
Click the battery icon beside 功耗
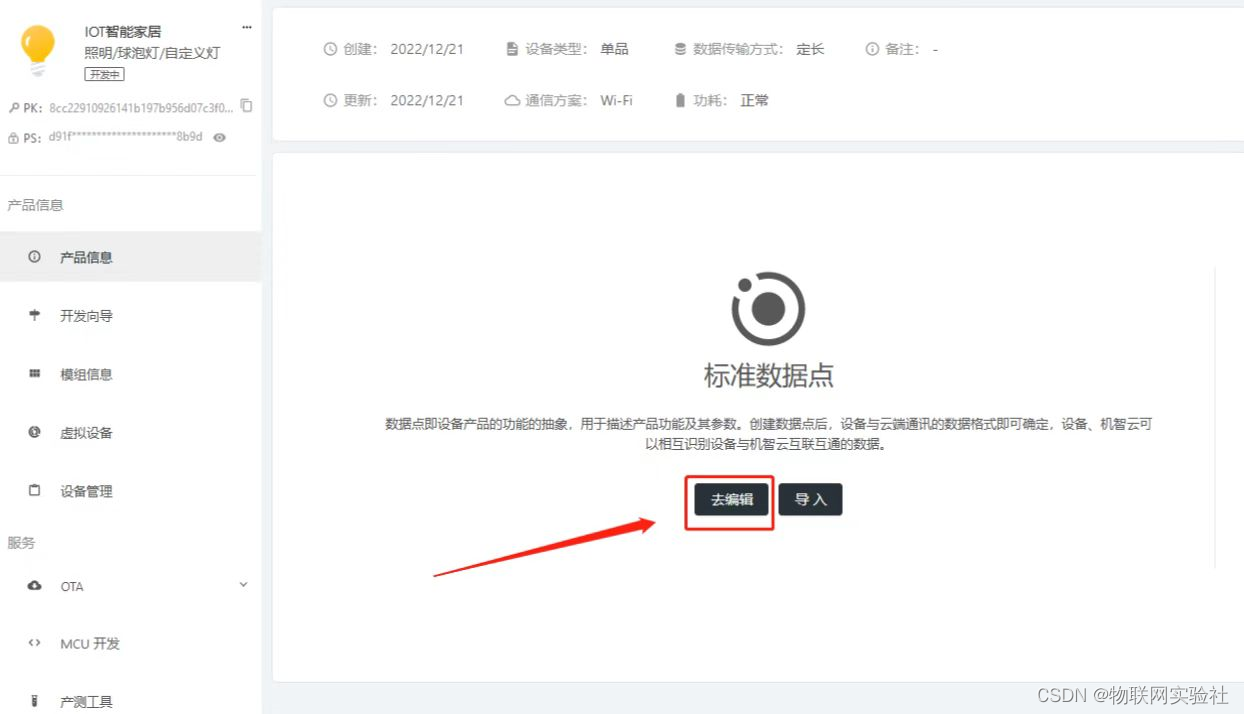coord(680,100)
